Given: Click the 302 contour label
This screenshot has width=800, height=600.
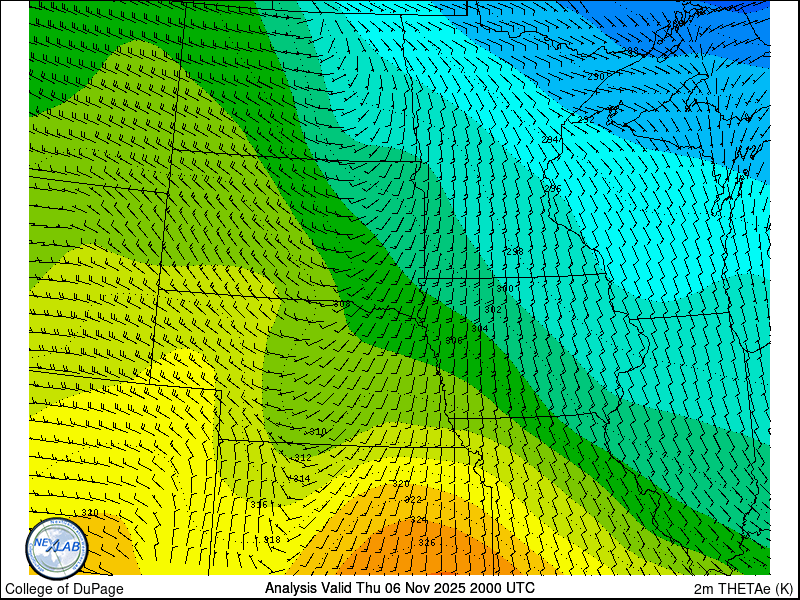Looking at the screenshot, I should coord(493,309).
